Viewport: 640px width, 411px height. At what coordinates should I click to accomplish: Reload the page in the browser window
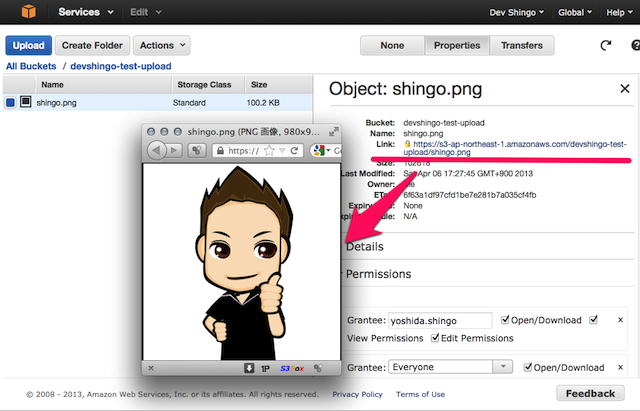294,151
